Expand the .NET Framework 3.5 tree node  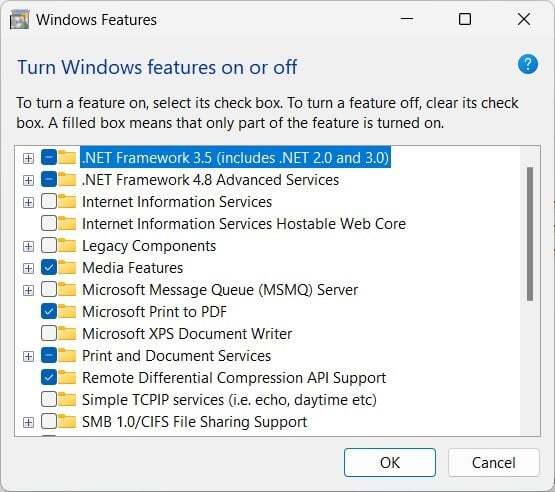pyautogui.click(x=28, y=158)
